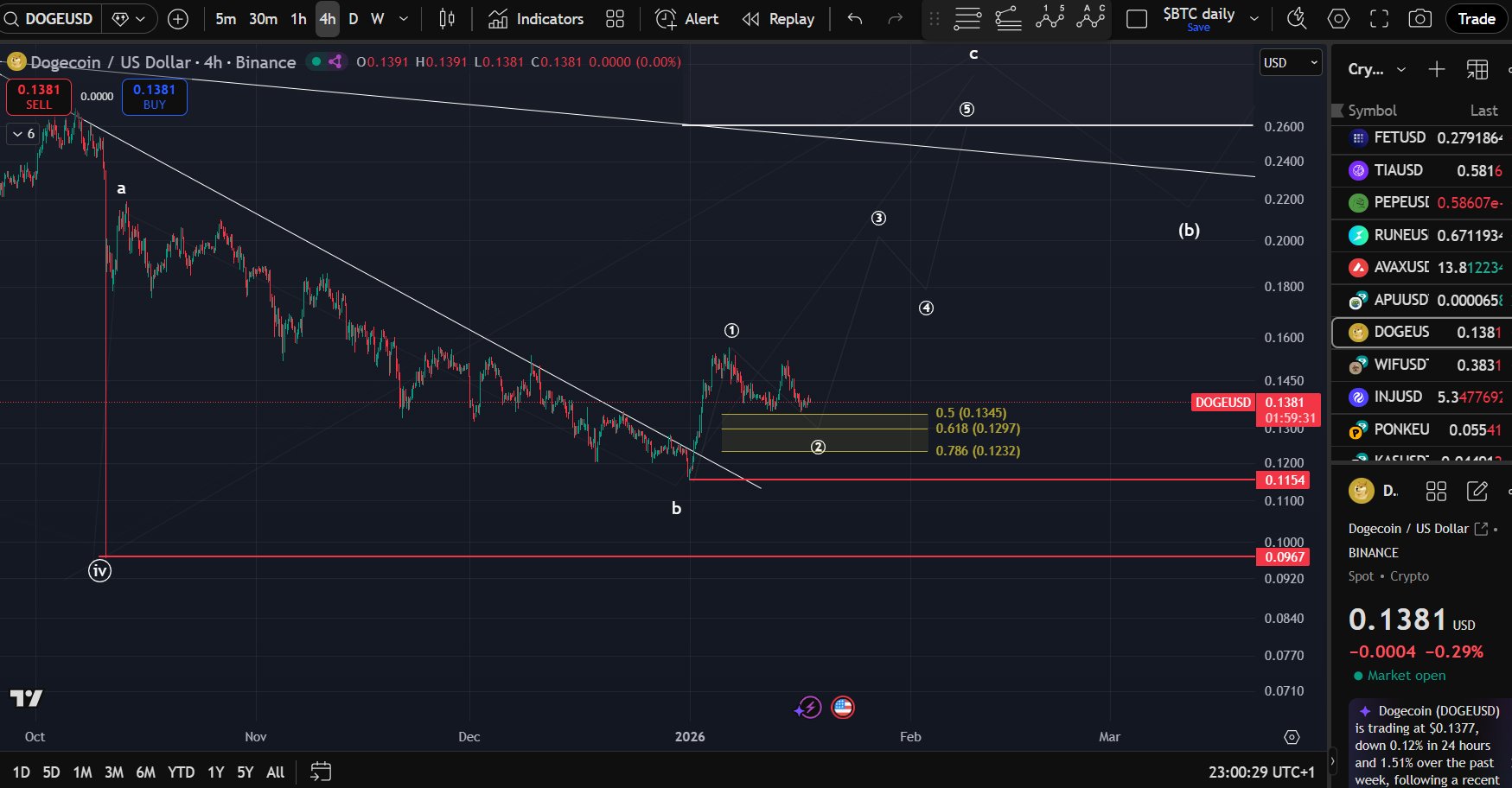1512x788 pixels.
Task: Open the USD currency dropdown on price scale
Action: click(x=1290, y=62)
